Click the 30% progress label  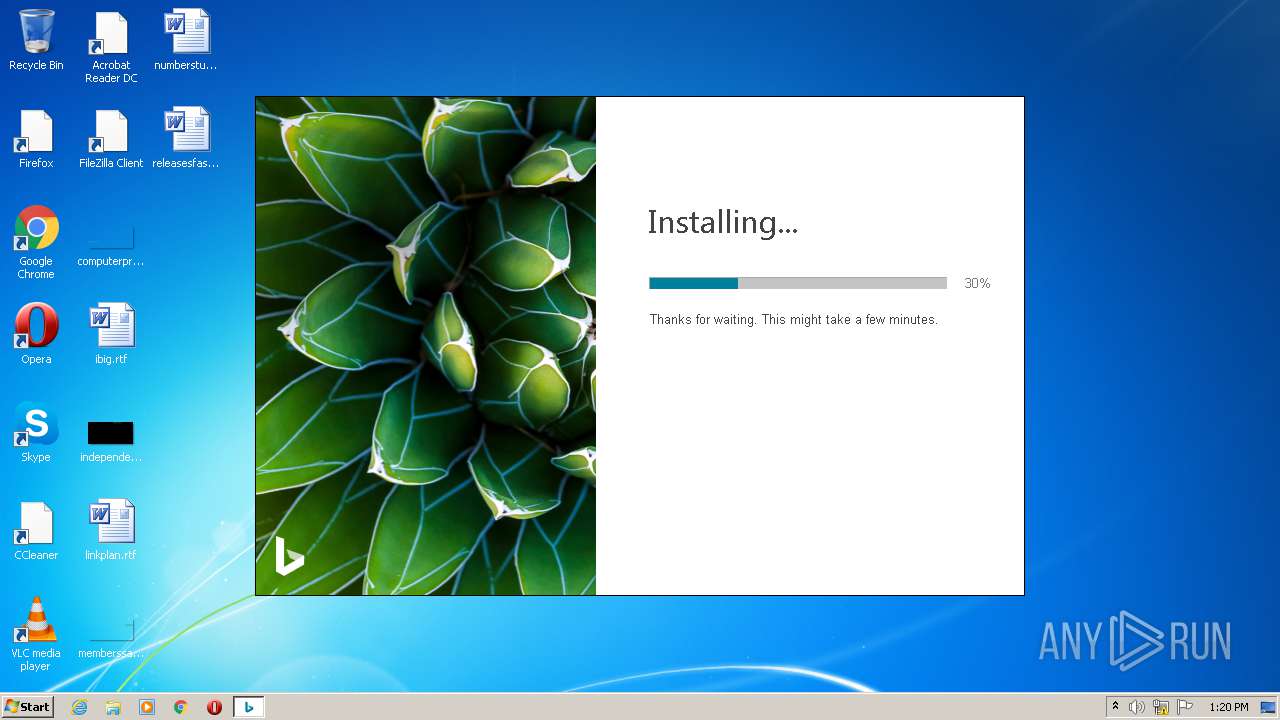(x=977, y=283)
